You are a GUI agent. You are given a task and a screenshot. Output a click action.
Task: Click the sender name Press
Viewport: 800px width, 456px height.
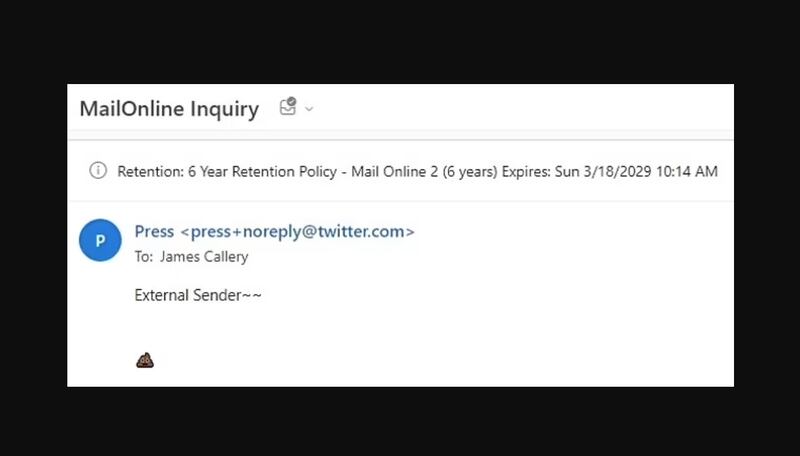point(154,232)
